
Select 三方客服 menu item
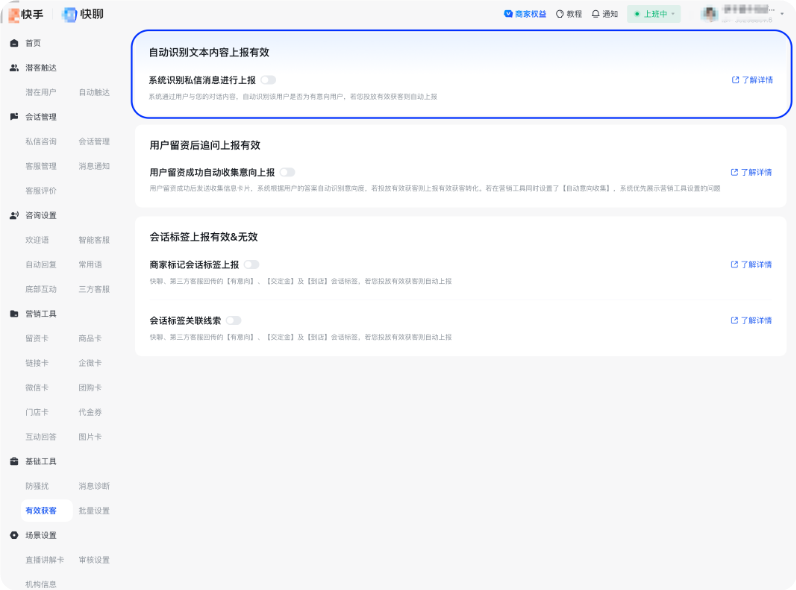click(94, 290)
